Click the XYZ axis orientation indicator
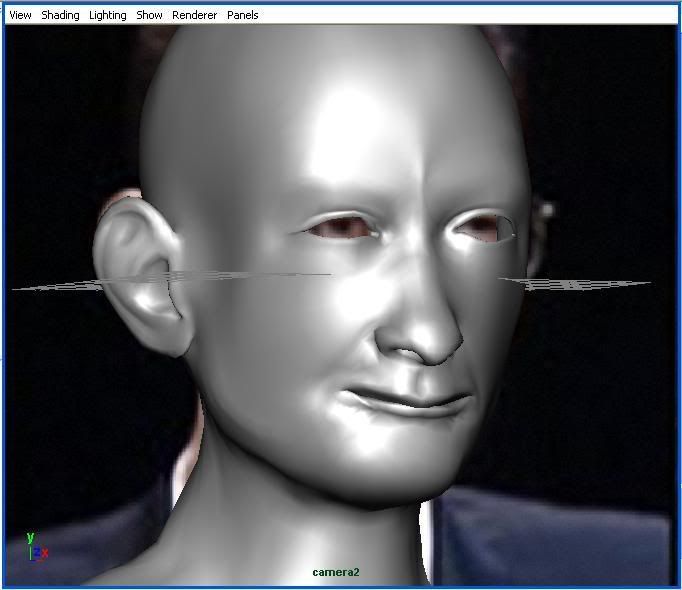Screen dimensions: 682x590 [37, 546]
